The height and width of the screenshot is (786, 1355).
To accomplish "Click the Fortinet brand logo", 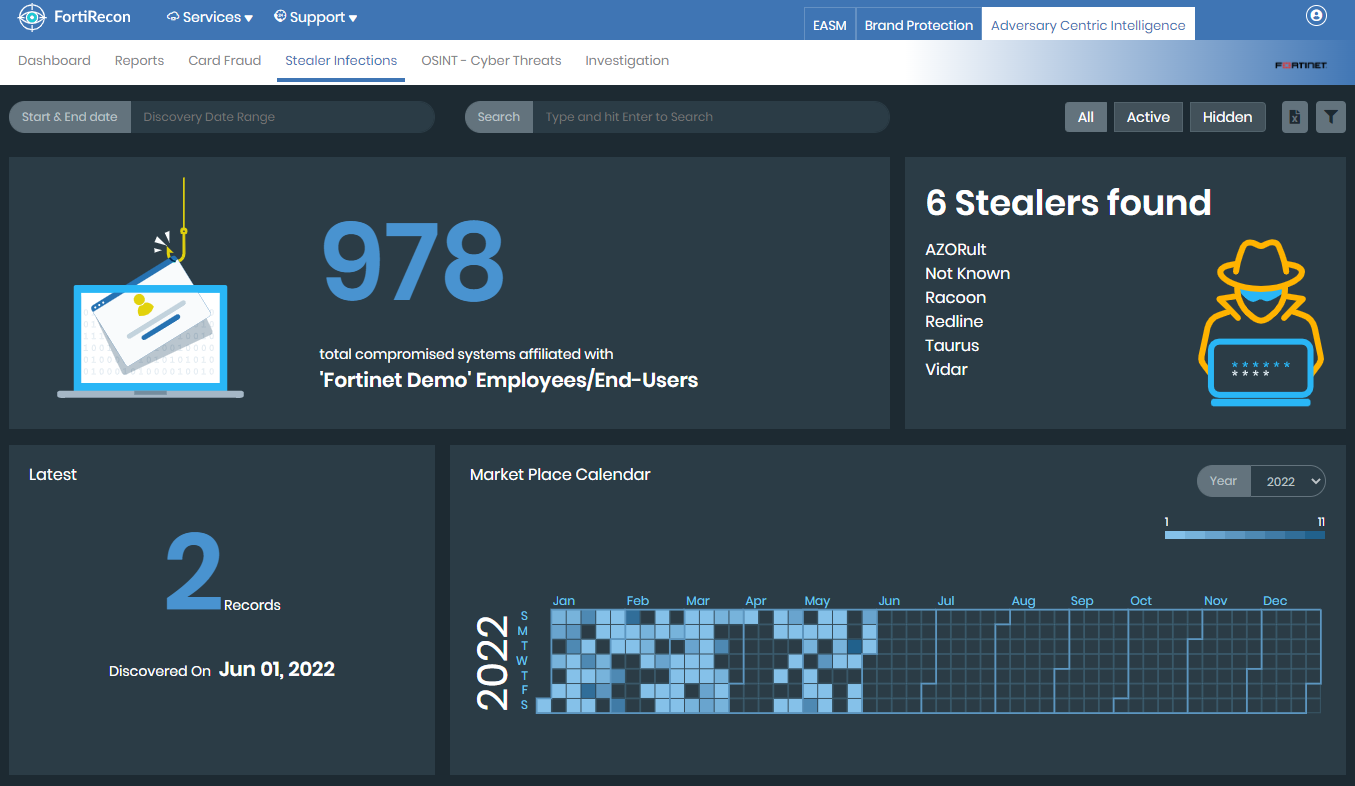I will coord(1300,65).
